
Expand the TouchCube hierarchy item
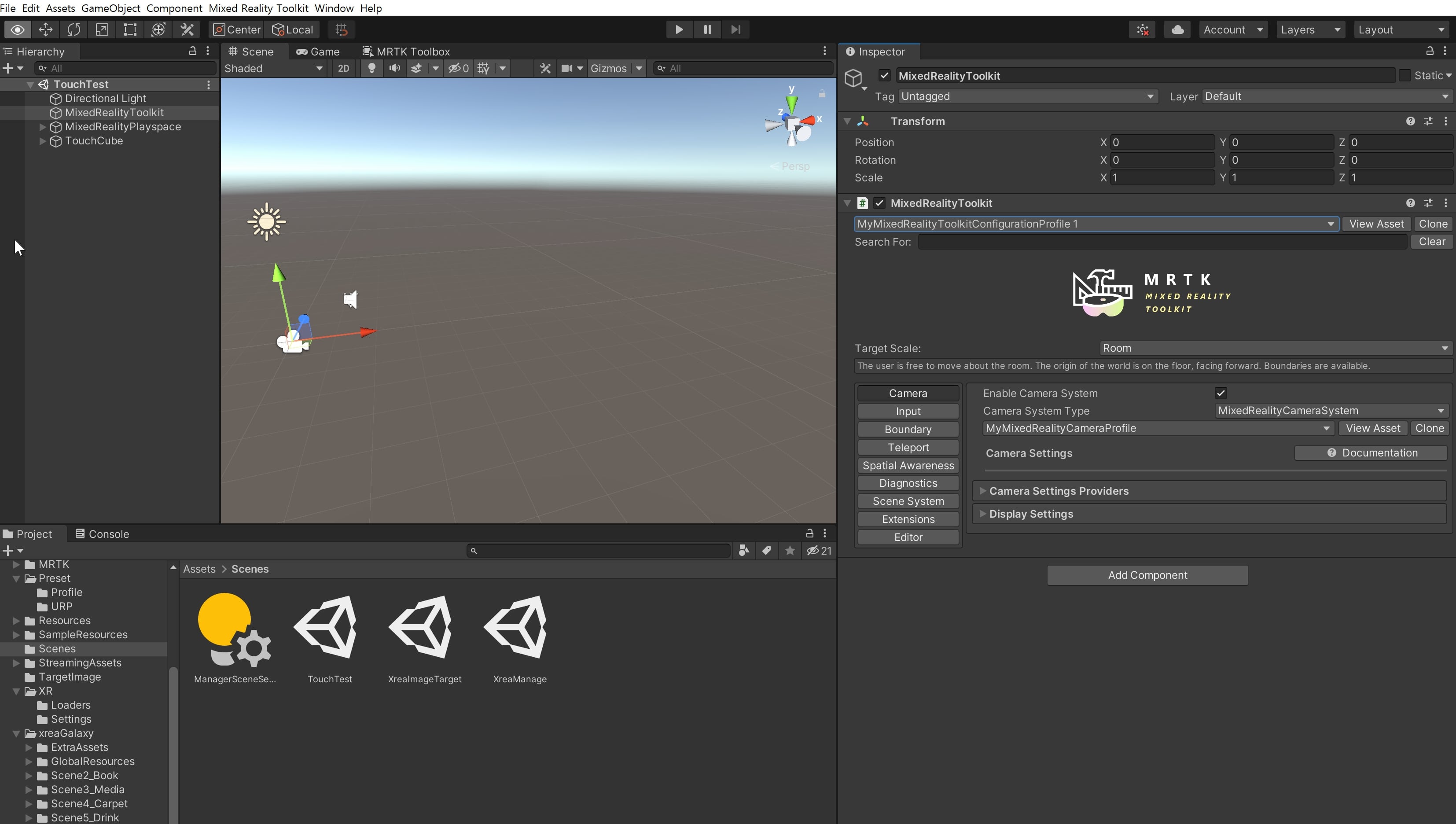coord(42,141)
